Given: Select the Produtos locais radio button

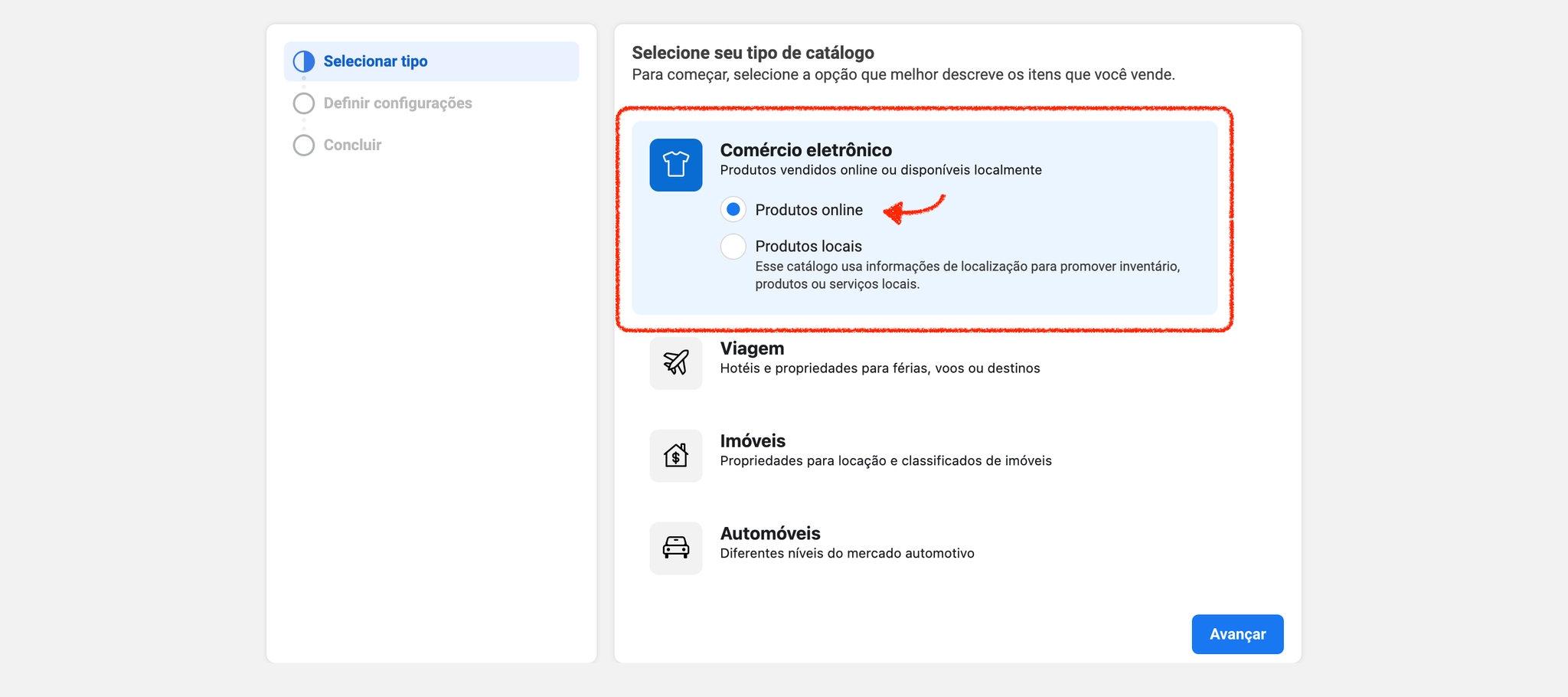Looking at the screenshot, I should pyautogui.click(x=733, y=247).
